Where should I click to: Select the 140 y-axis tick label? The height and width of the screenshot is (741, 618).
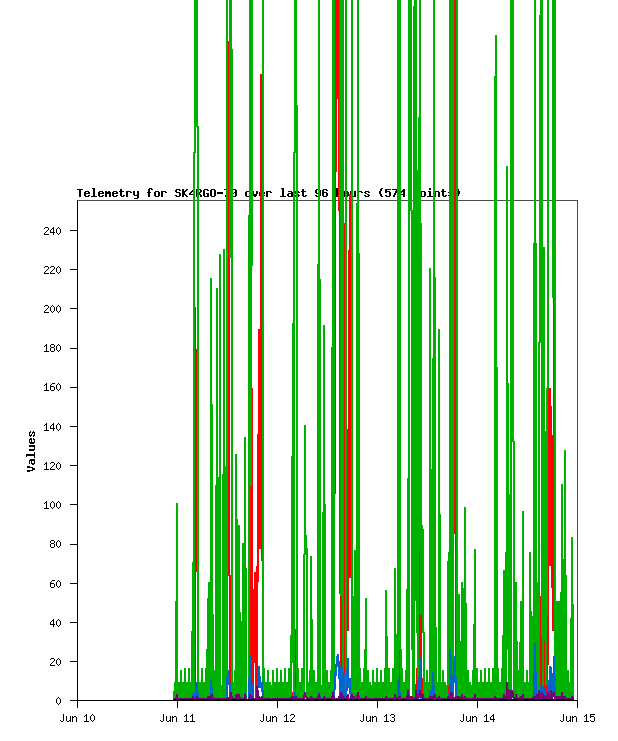53,427
